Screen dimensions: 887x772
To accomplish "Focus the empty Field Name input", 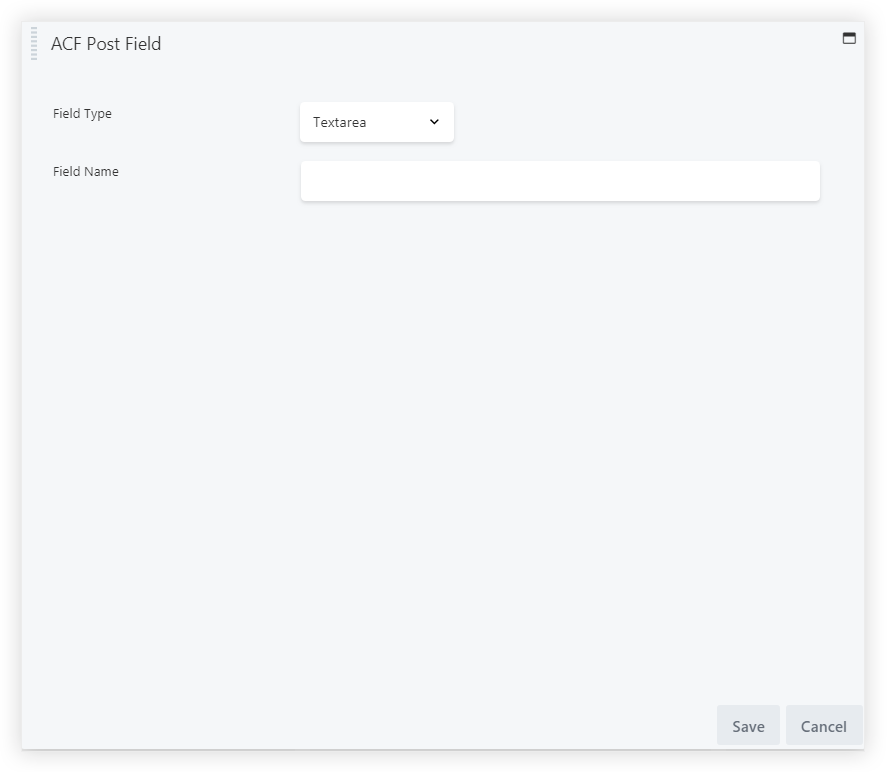I will 560,181.
